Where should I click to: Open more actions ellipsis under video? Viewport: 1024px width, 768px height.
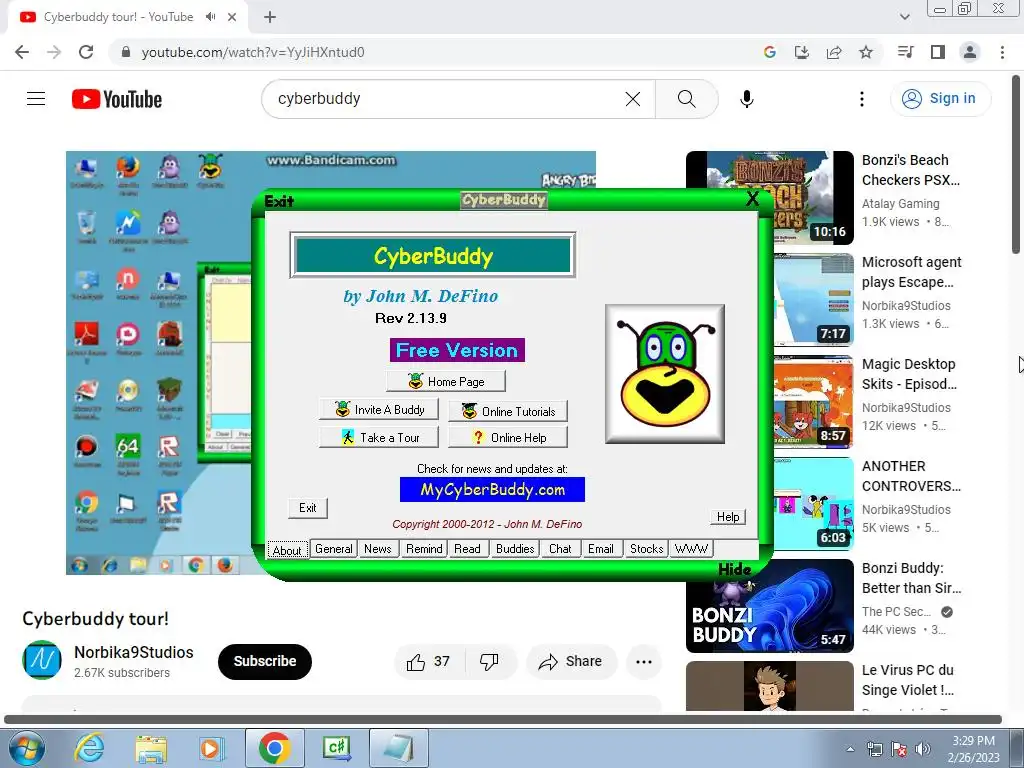click(x=643, y=662)
